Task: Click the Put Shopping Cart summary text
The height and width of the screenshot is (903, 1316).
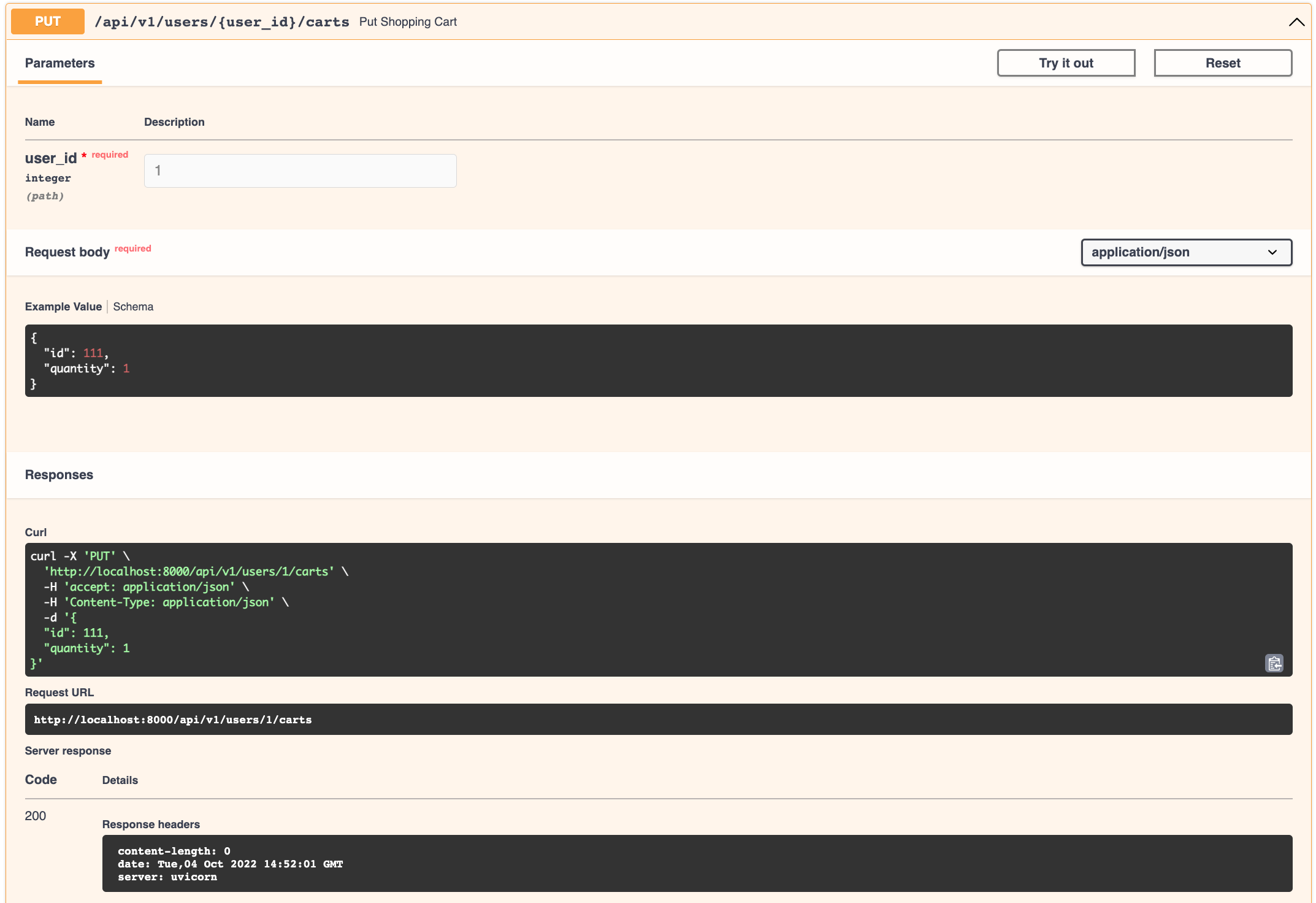Action: point(407,21)
